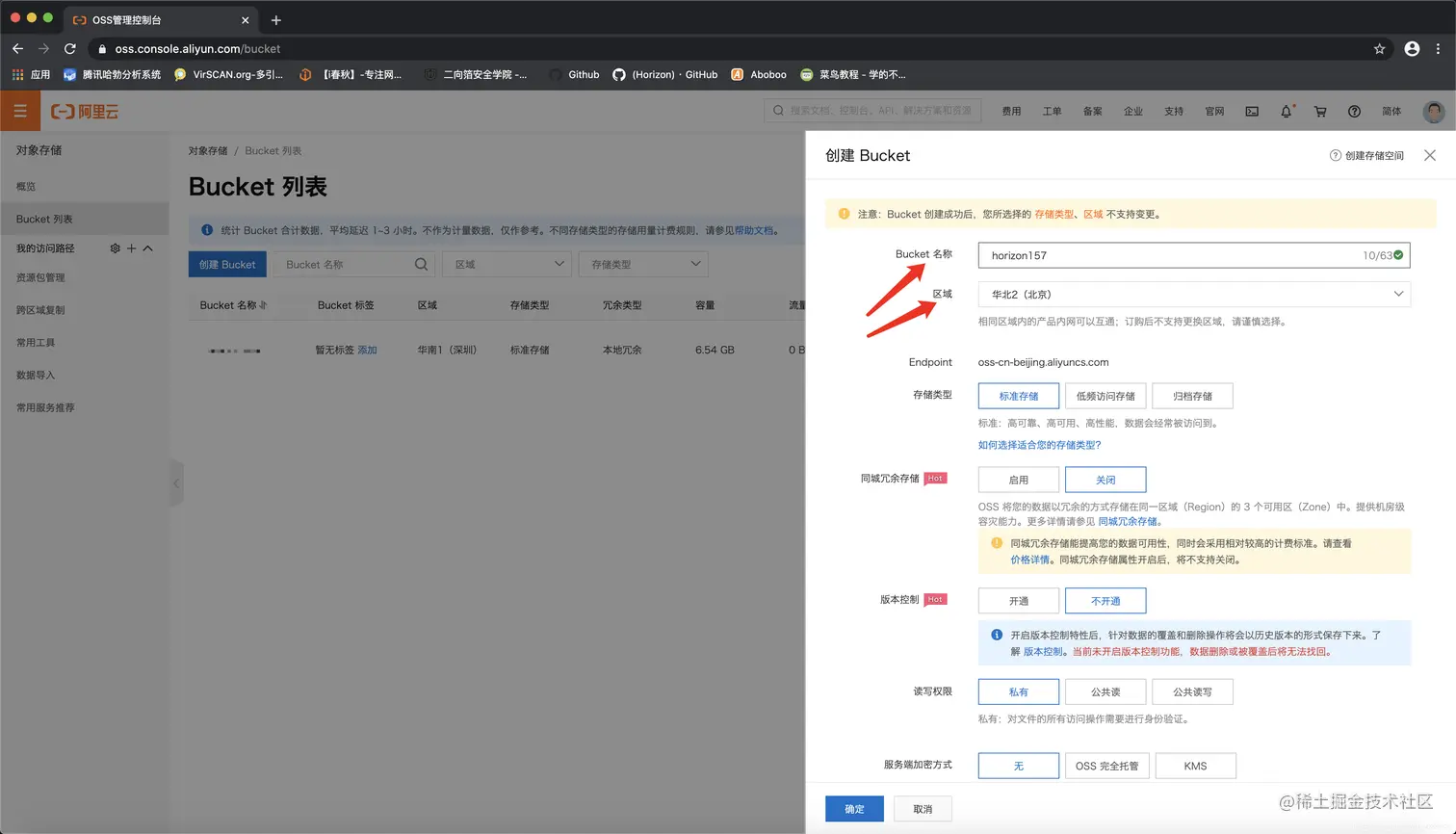The height and width of the screenshot is (834, 1456).
Task: Open the 工单 menu
Action: pos(1052,112)
